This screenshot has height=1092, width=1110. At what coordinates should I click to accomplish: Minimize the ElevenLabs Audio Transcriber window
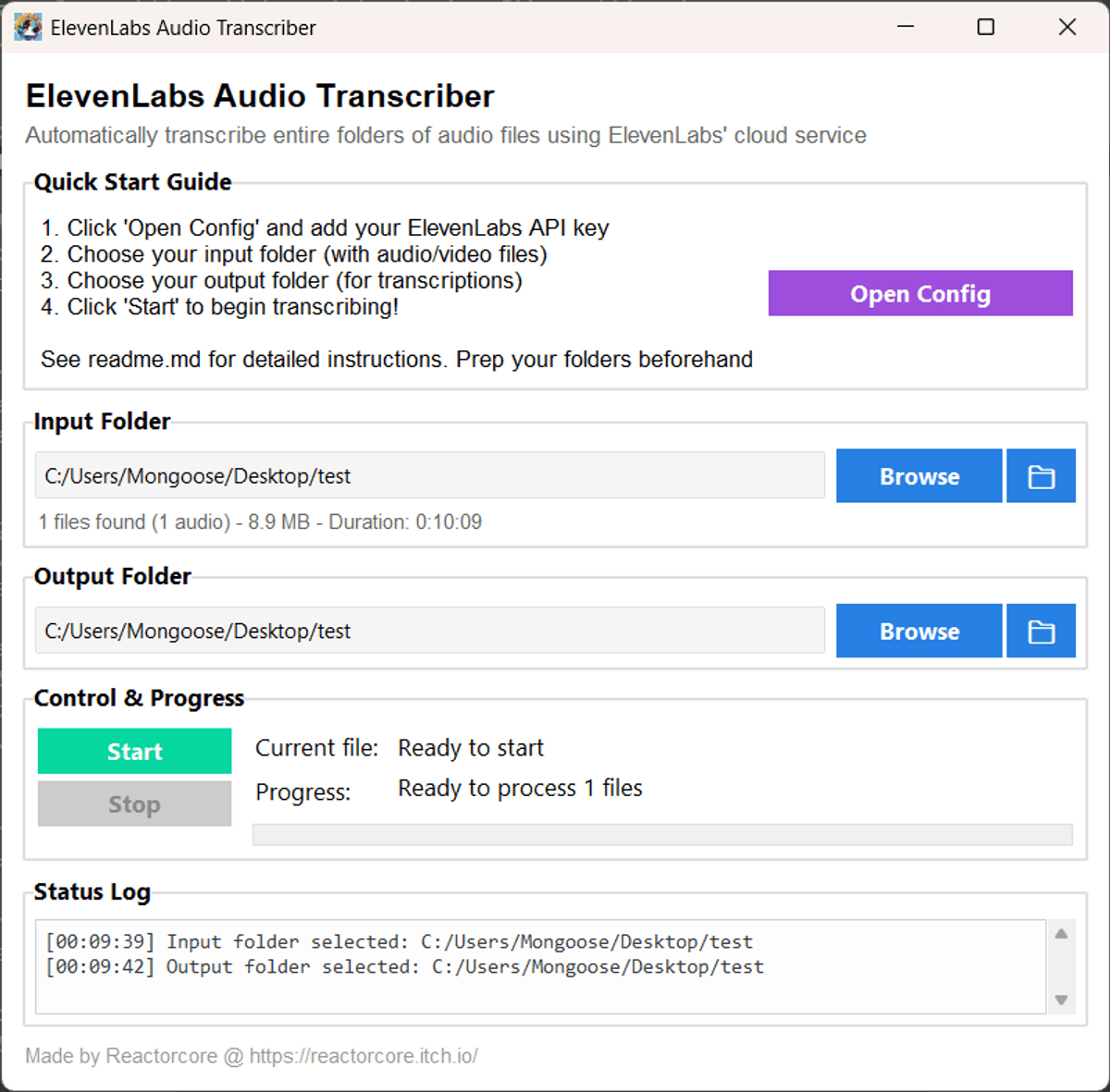point(906,27)
